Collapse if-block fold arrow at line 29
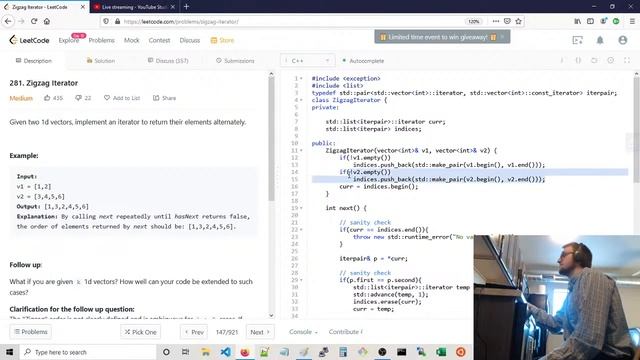This screenshot has width=640, height=360. point(301,280)
